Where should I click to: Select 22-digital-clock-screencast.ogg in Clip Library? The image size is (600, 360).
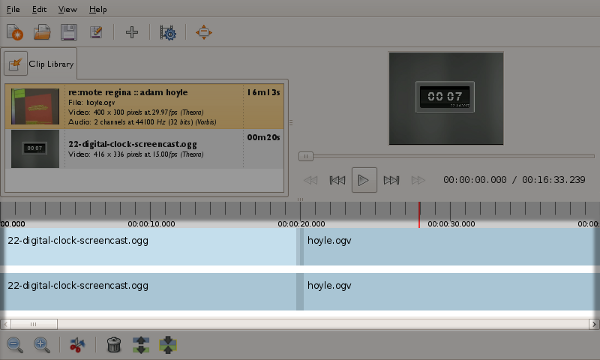[144, 149]
